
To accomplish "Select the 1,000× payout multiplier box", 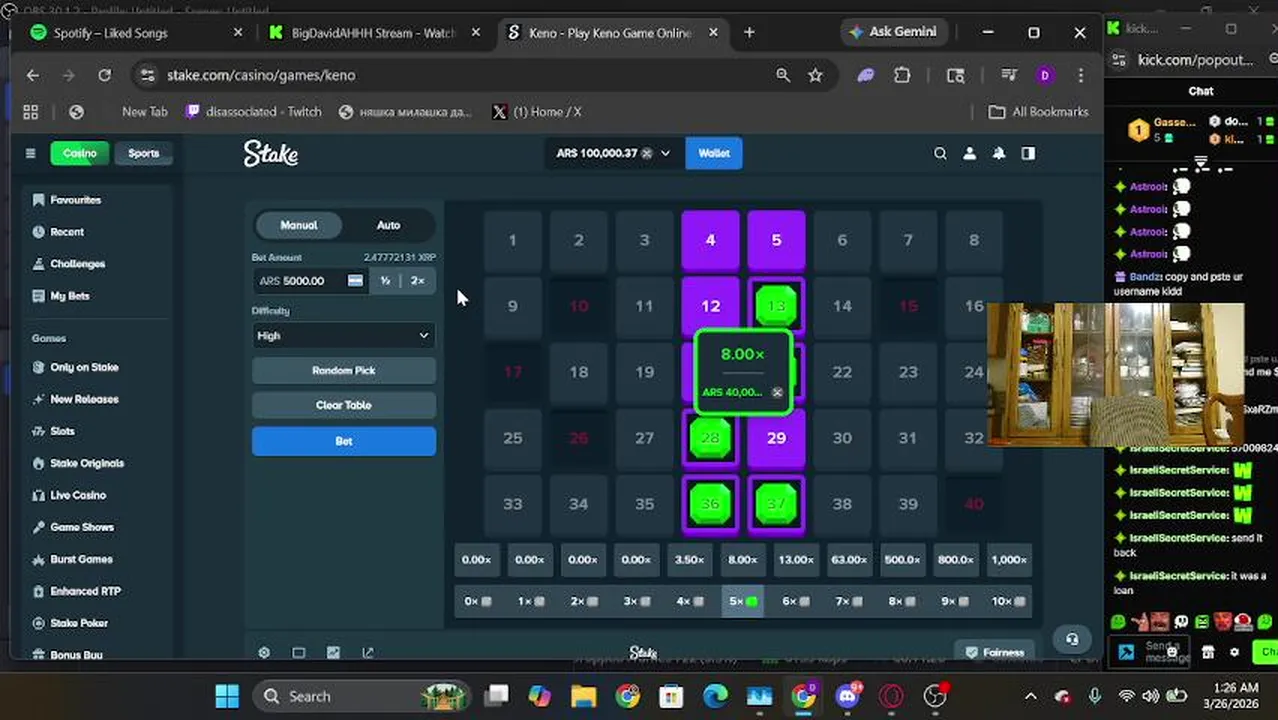I will [x=1008, y=560].
